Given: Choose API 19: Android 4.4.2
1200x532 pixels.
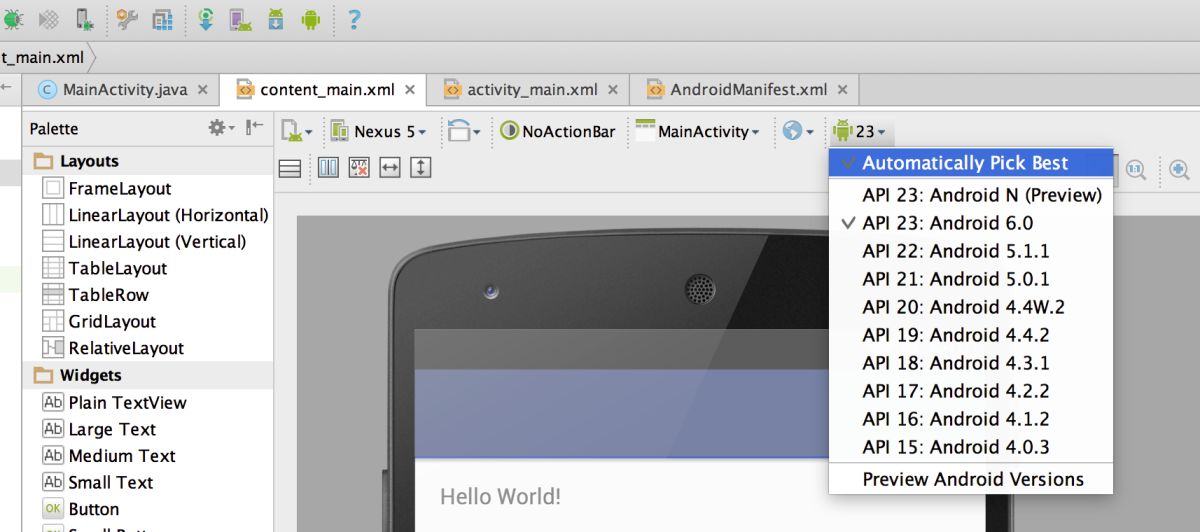Looking at the screenshot, I should tap(970, 335).
